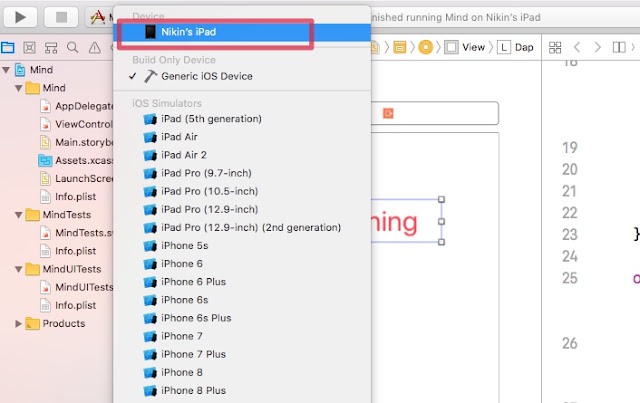Select iPhone 6s simulator
Screen dimensions: 640x403
[242, 300]
